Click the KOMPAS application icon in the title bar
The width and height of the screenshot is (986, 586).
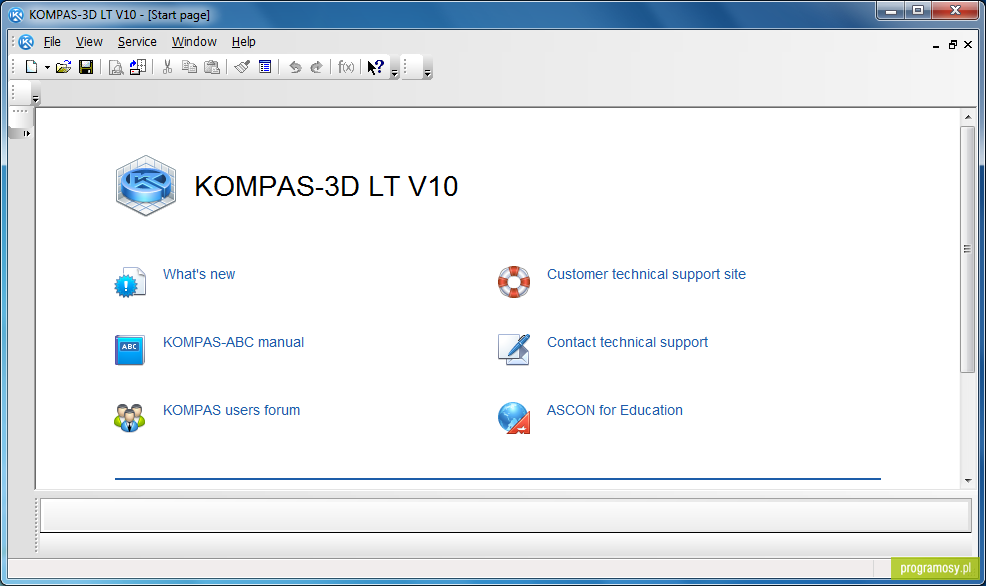click(x=16, y=14)
